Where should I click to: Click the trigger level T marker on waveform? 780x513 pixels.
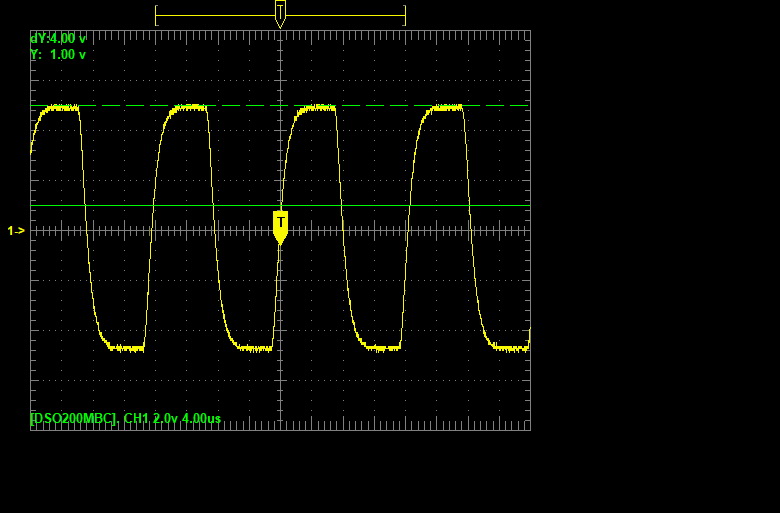click(281, 227)
